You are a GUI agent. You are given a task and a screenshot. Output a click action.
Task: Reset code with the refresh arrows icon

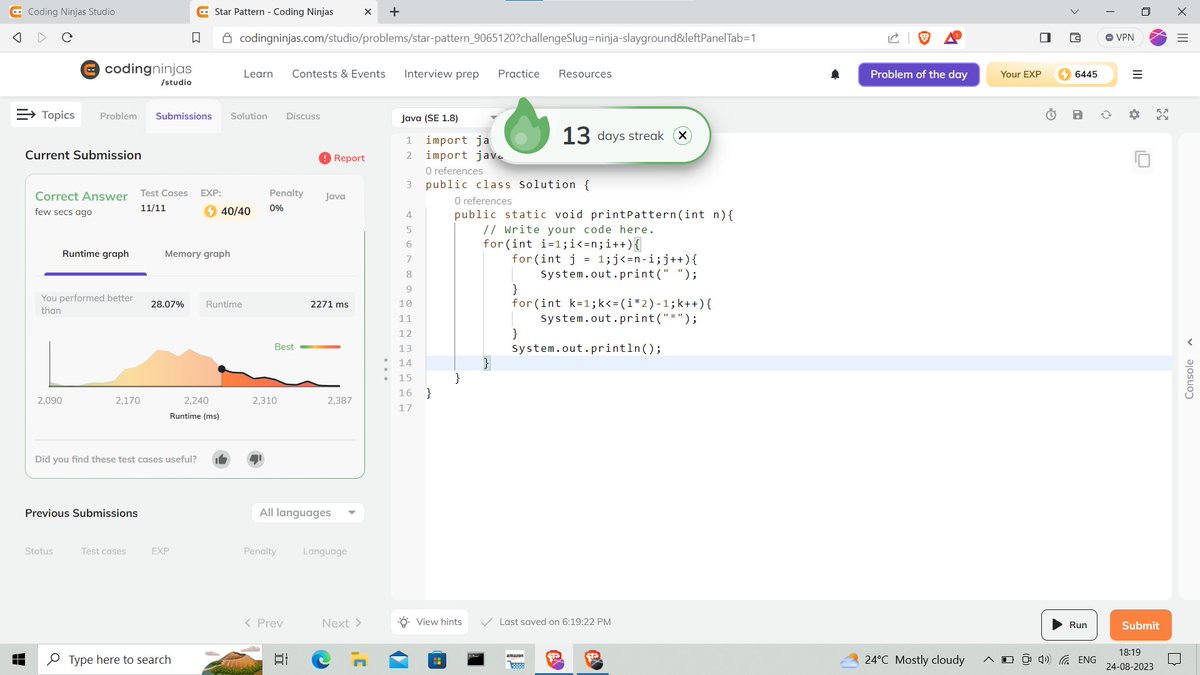(1106, 115)
